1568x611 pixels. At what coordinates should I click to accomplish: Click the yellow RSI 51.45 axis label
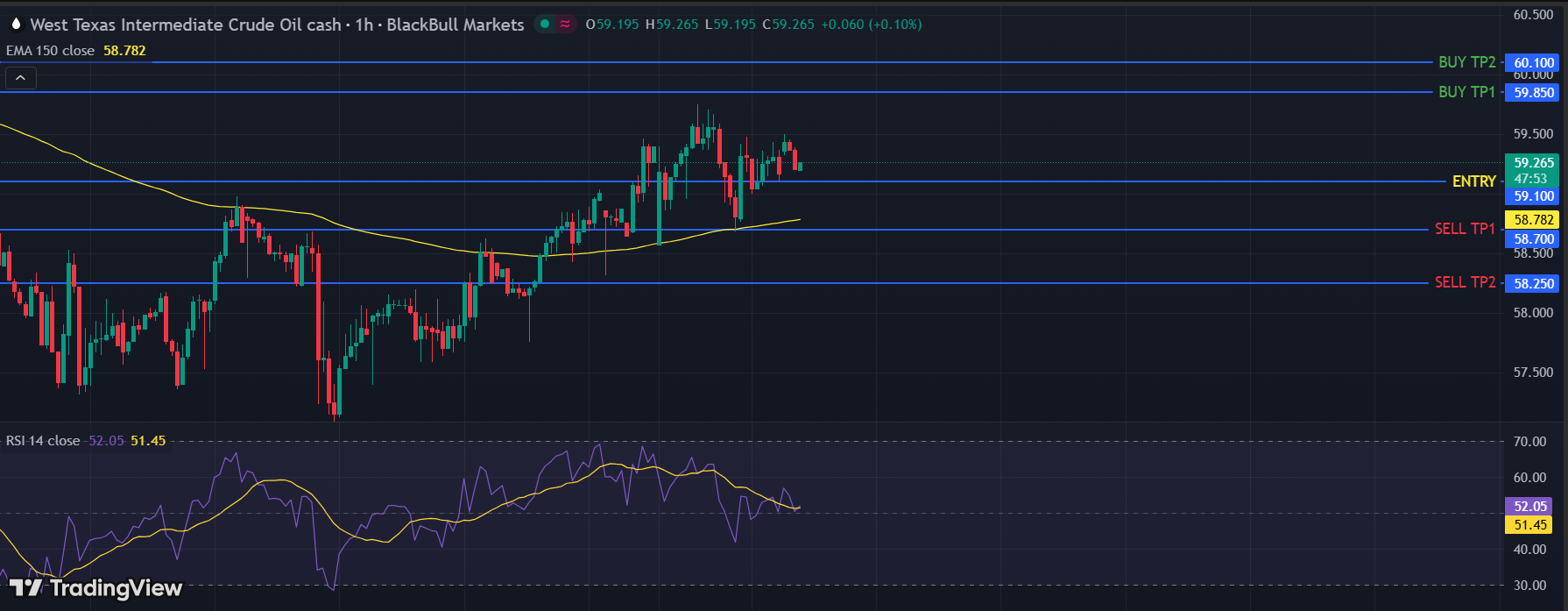tap(1529, 525)
